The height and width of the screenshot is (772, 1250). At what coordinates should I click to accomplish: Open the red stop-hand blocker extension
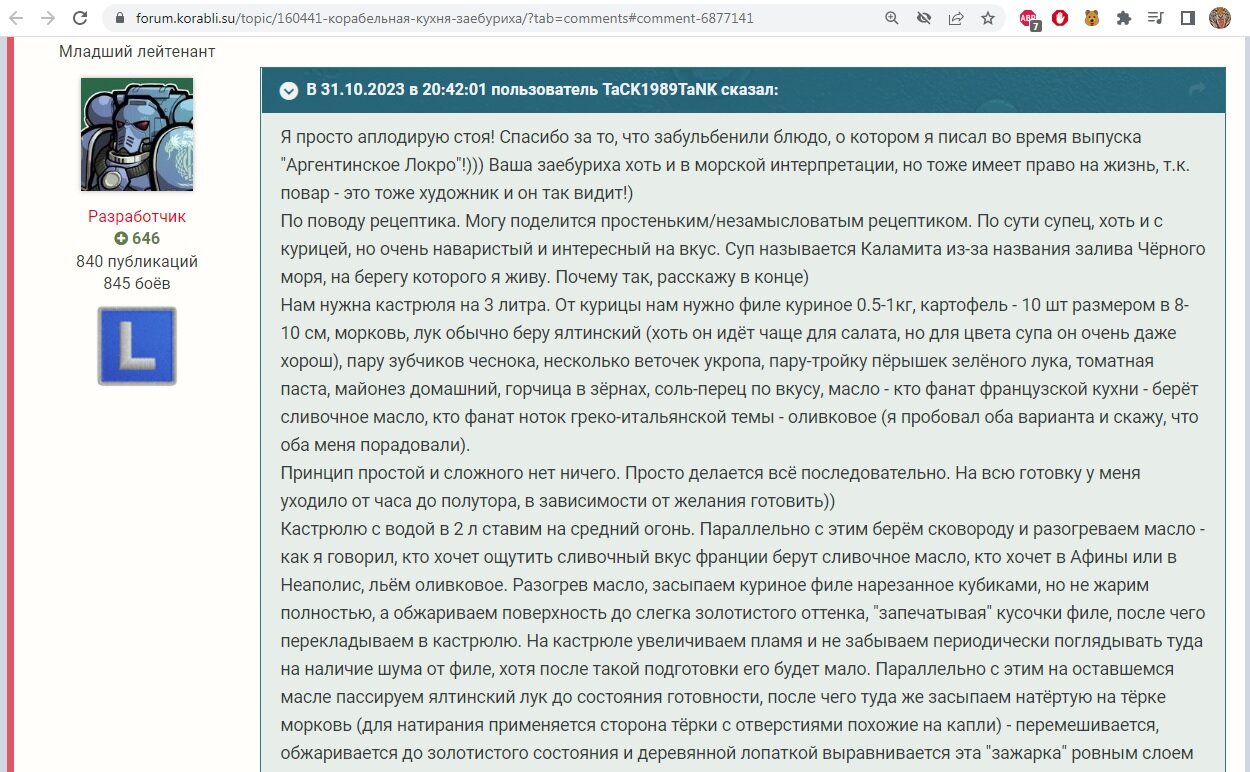(1059, 18)
